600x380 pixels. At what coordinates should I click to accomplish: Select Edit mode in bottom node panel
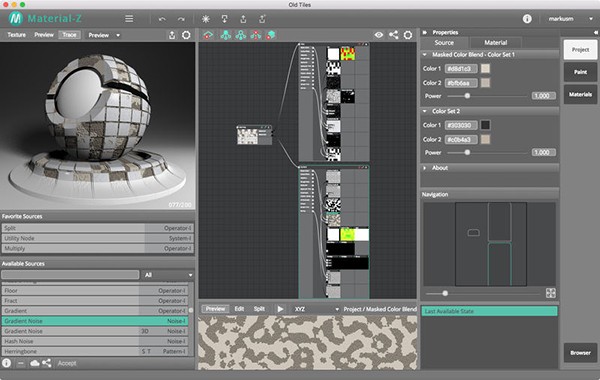click(x=239, y=309)
